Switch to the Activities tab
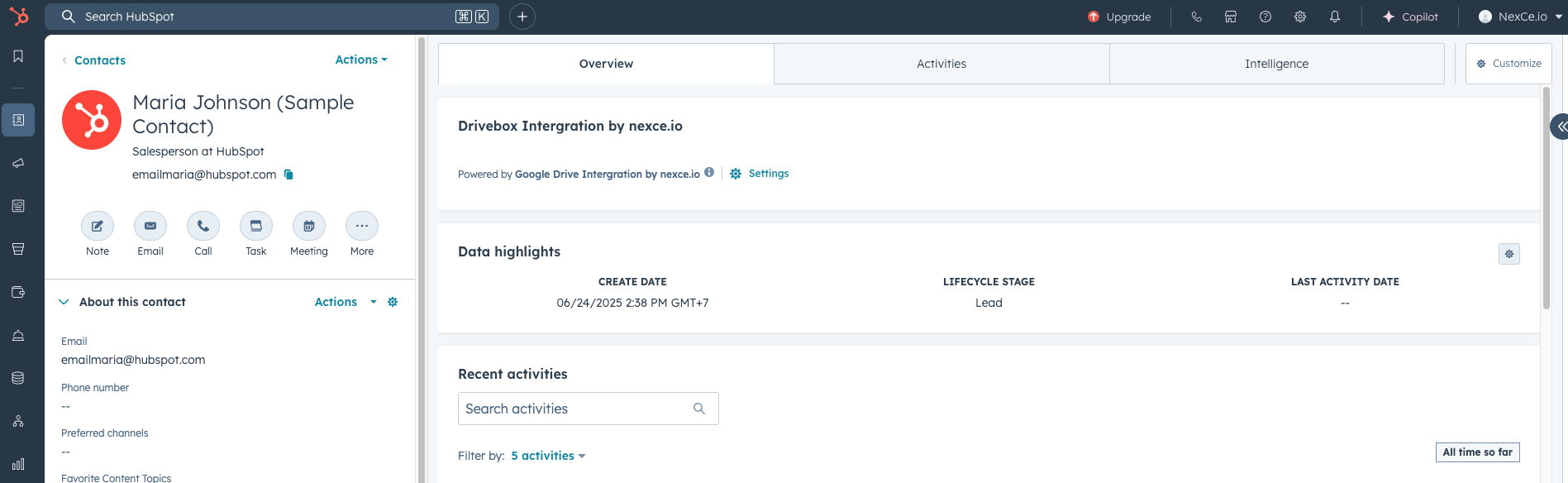The width and height of the screenshot is (1568, 483). [941, 64]
